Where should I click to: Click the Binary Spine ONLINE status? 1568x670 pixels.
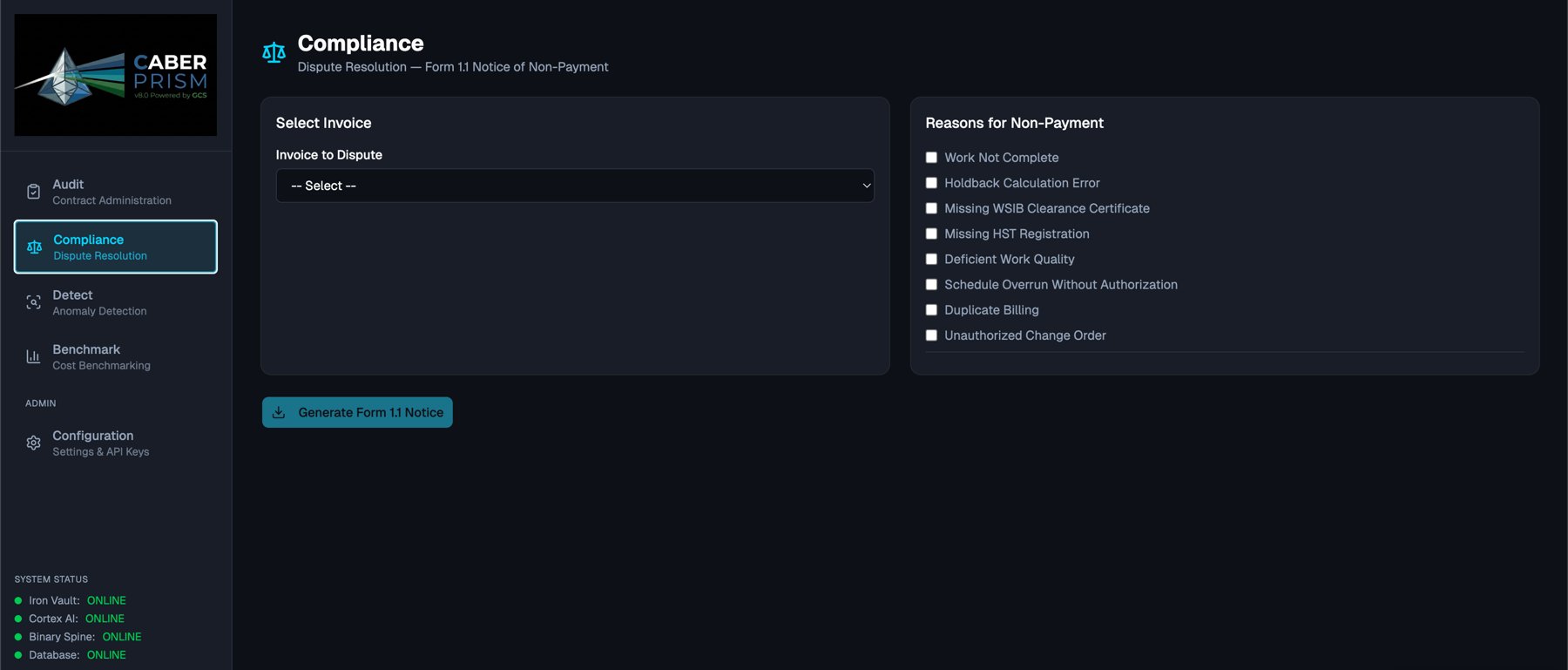[122, 637]
